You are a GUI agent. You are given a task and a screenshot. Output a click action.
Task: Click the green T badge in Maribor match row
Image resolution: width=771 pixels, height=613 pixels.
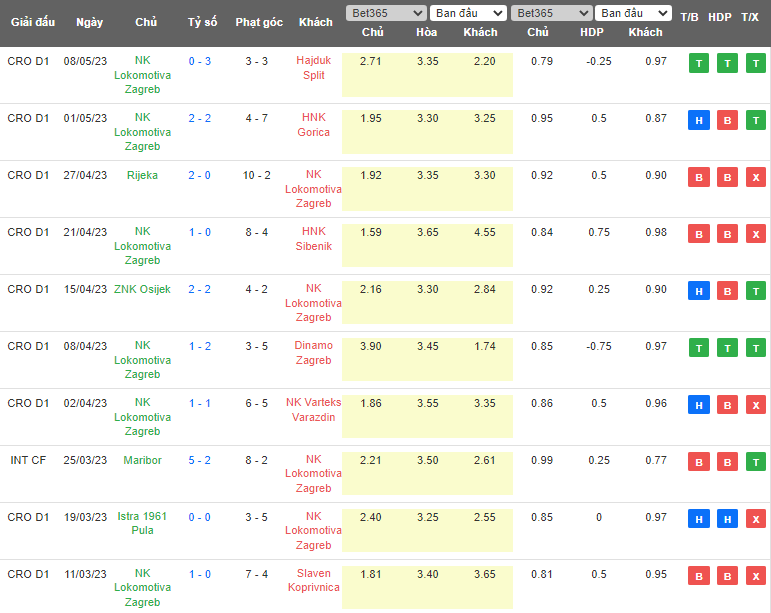click(x=755, y=463)
